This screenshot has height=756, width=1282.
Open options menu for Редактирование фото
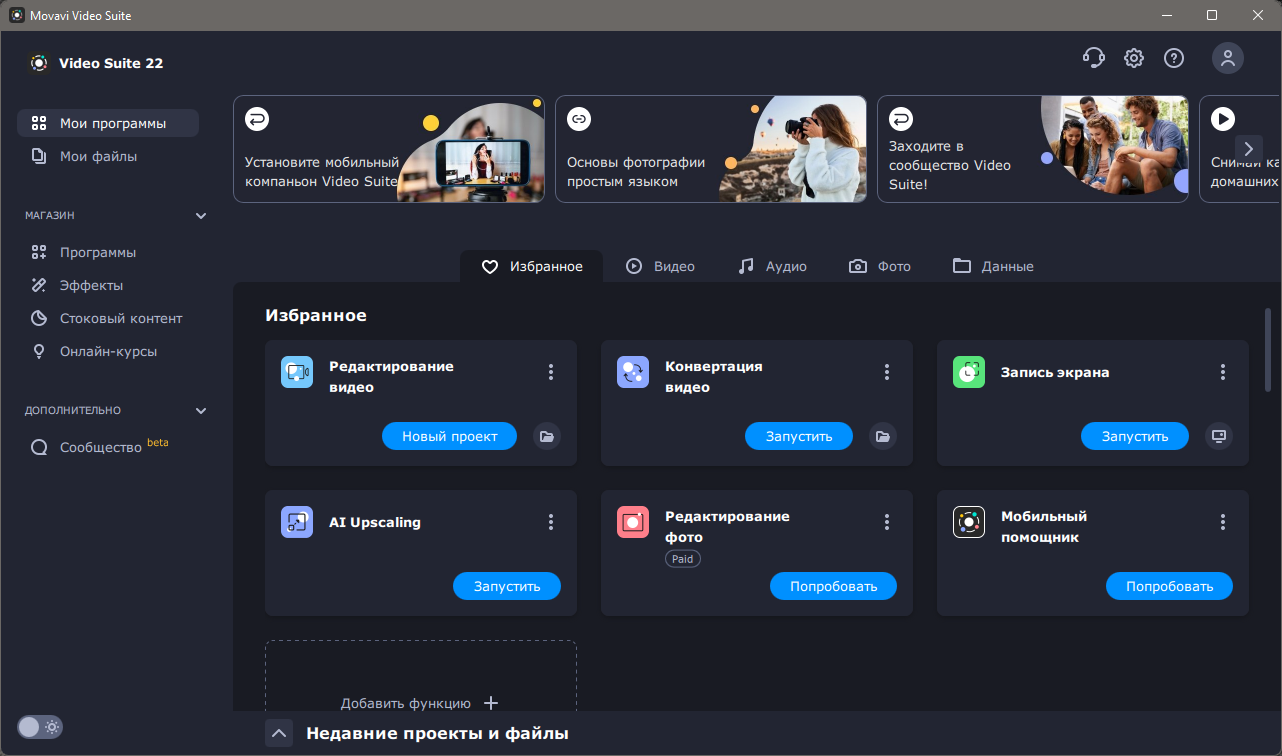coord(887,522)
